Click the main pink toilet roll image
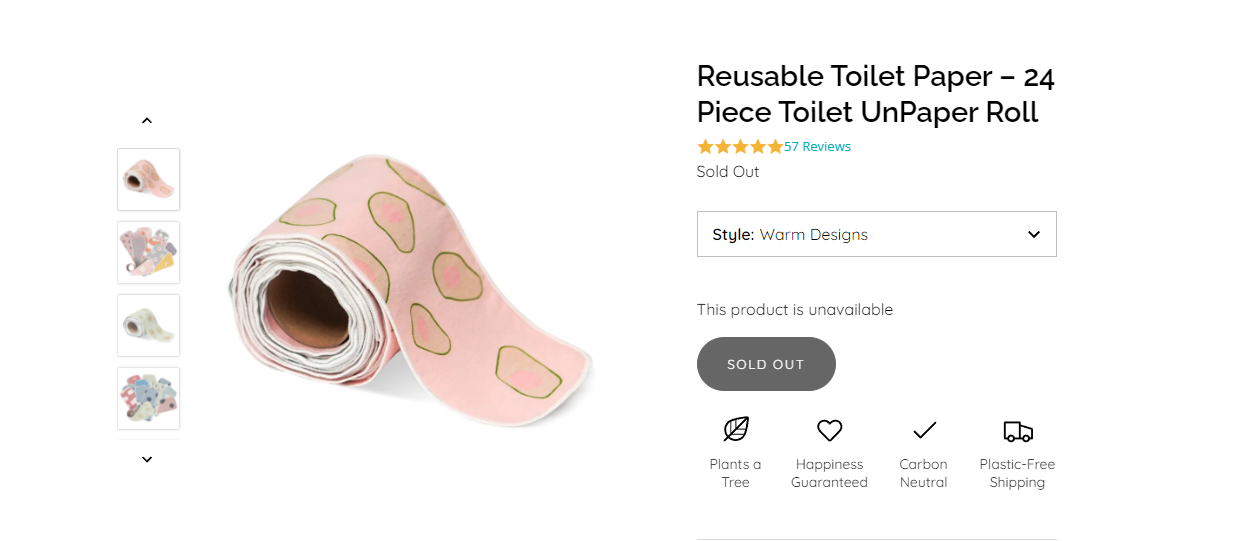The height and width of the screenshot is (541, 1243). click(x=410, y=290)
